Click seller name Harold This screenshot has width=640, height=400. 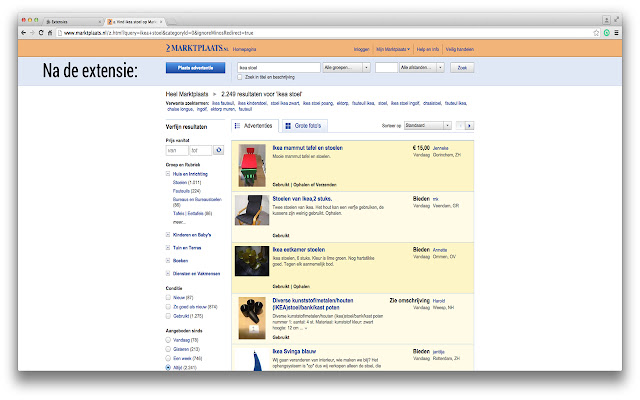(439, 301)
